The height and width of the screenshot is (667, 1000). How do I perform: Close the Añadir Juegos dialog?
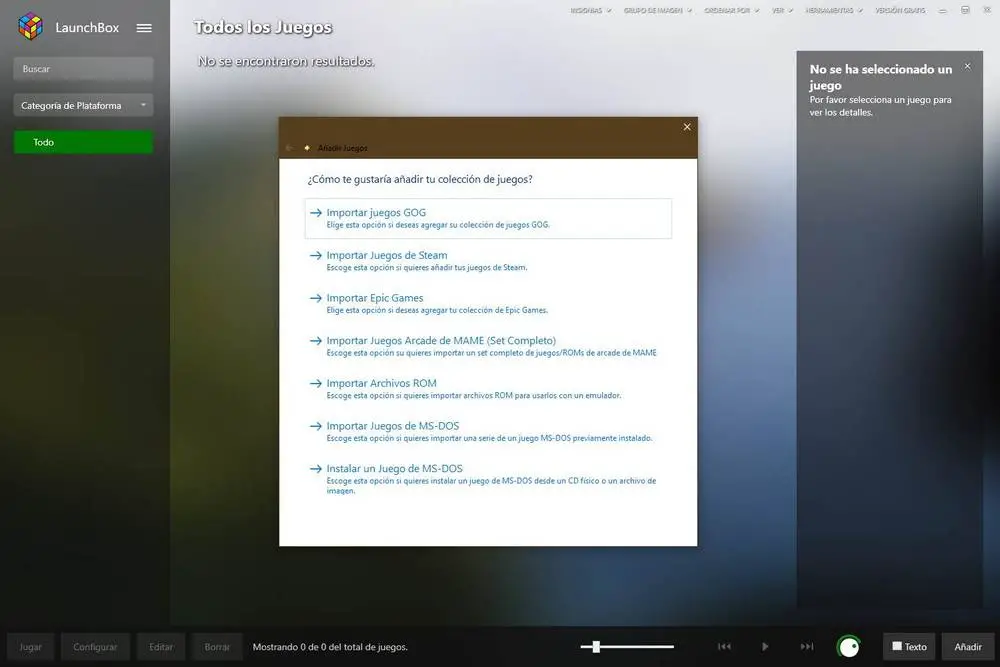[687, 127]
